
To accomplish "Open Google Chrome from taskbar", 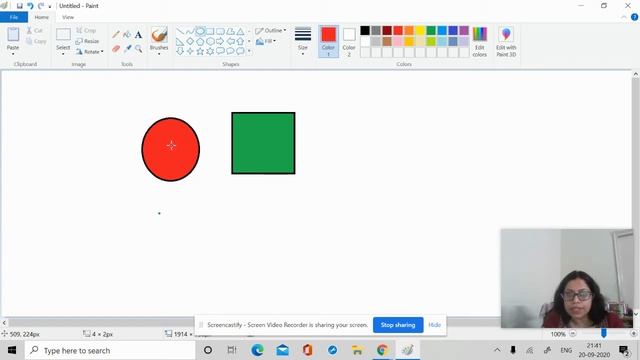I will tap(382, 350).
